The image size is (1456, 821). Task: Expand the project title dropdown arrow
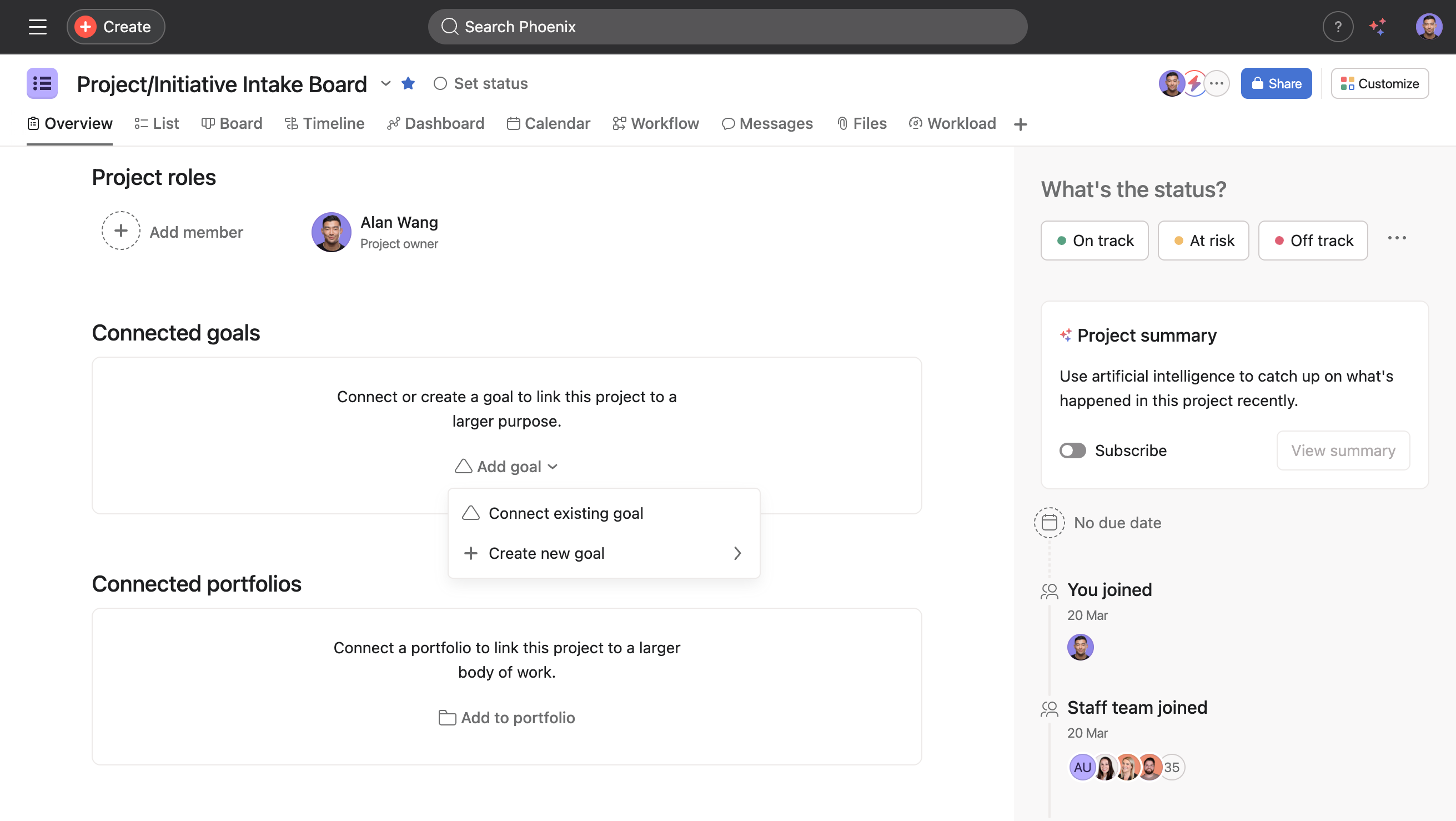pos(385,84)
